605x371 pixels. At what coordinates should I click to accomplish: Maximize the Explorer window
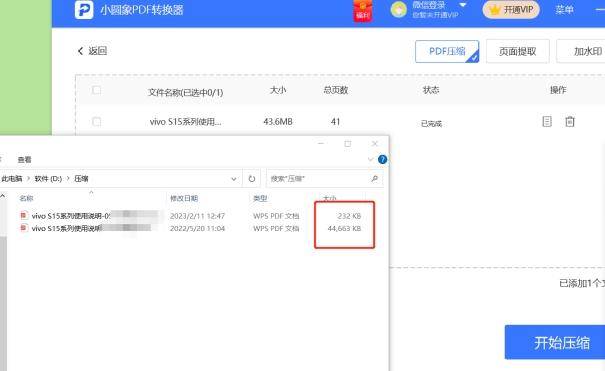pyautogui.click(x=348, y=143)
